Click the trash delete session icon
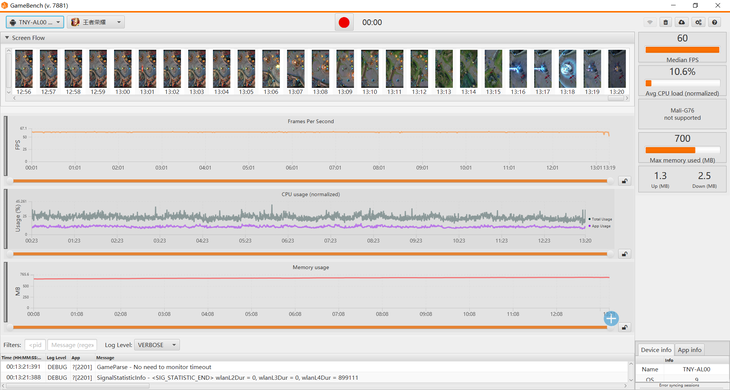 tap(666, 22)
